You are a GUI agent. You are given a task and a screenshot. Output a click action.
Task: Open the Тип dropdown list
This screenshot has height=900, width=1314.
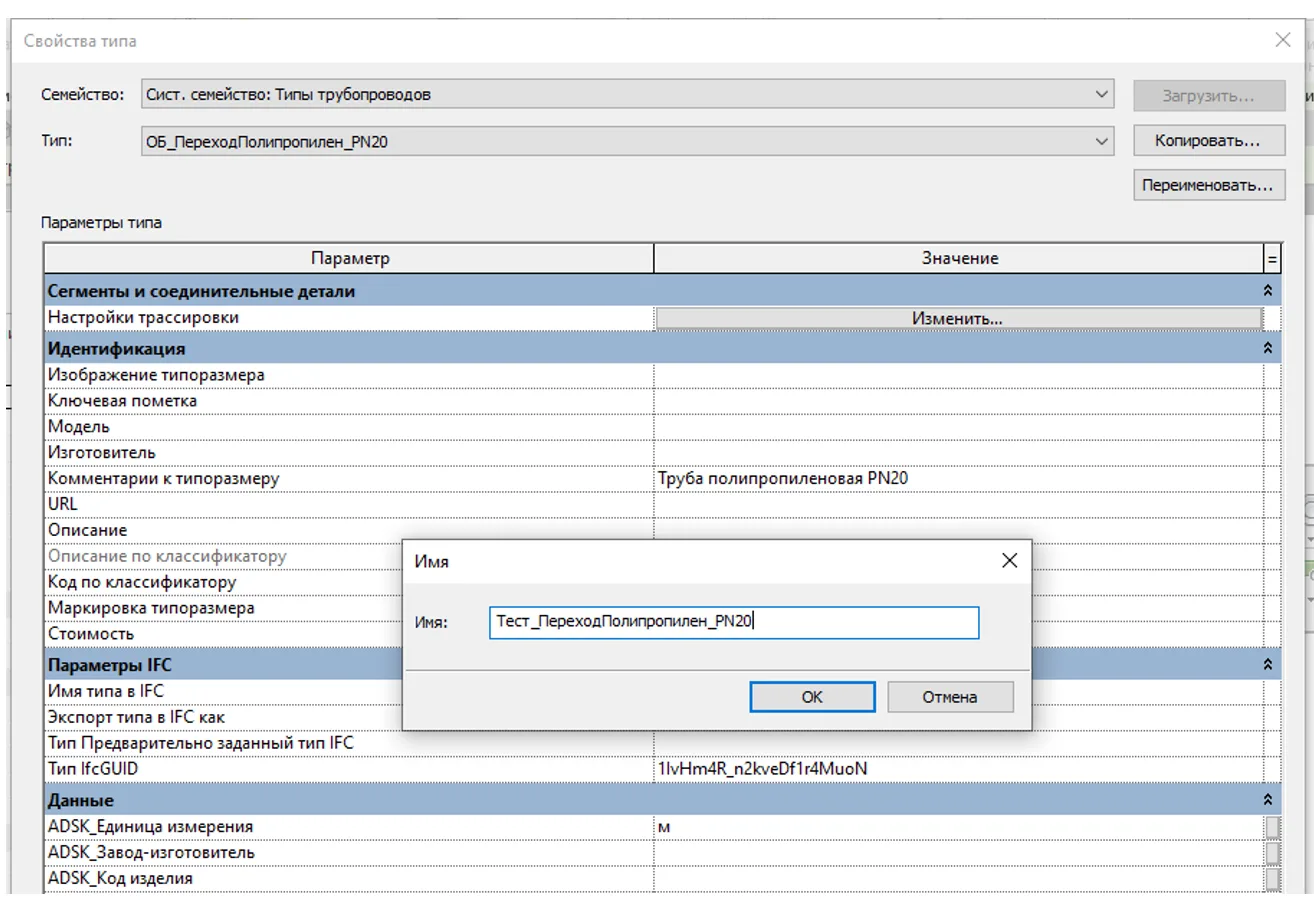(x=1102, y=142)
